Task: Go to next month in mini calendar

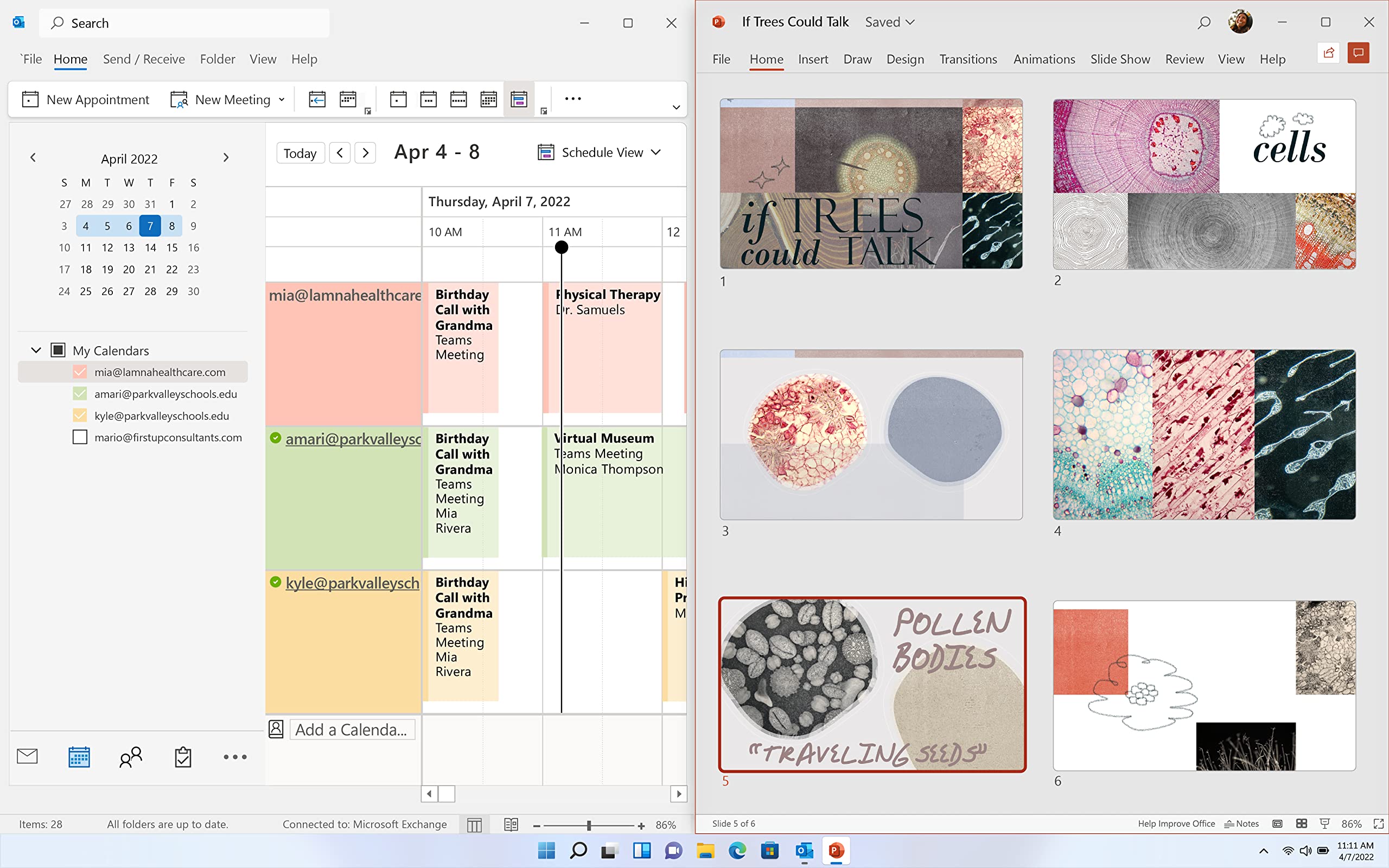Action: [226, 157]
